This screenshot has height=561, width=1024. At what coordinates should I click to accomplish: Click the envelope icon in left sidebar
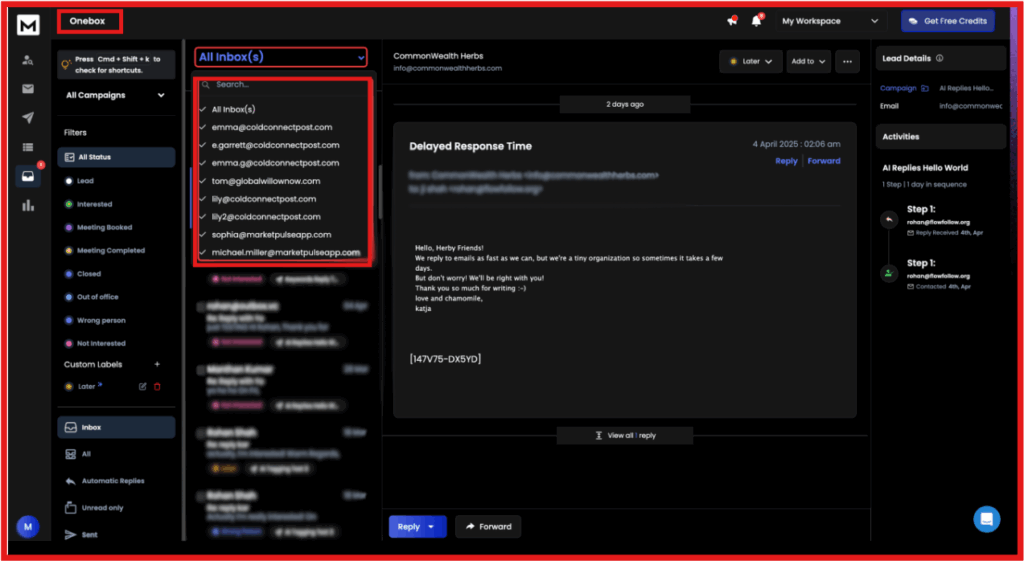[28, 89]
